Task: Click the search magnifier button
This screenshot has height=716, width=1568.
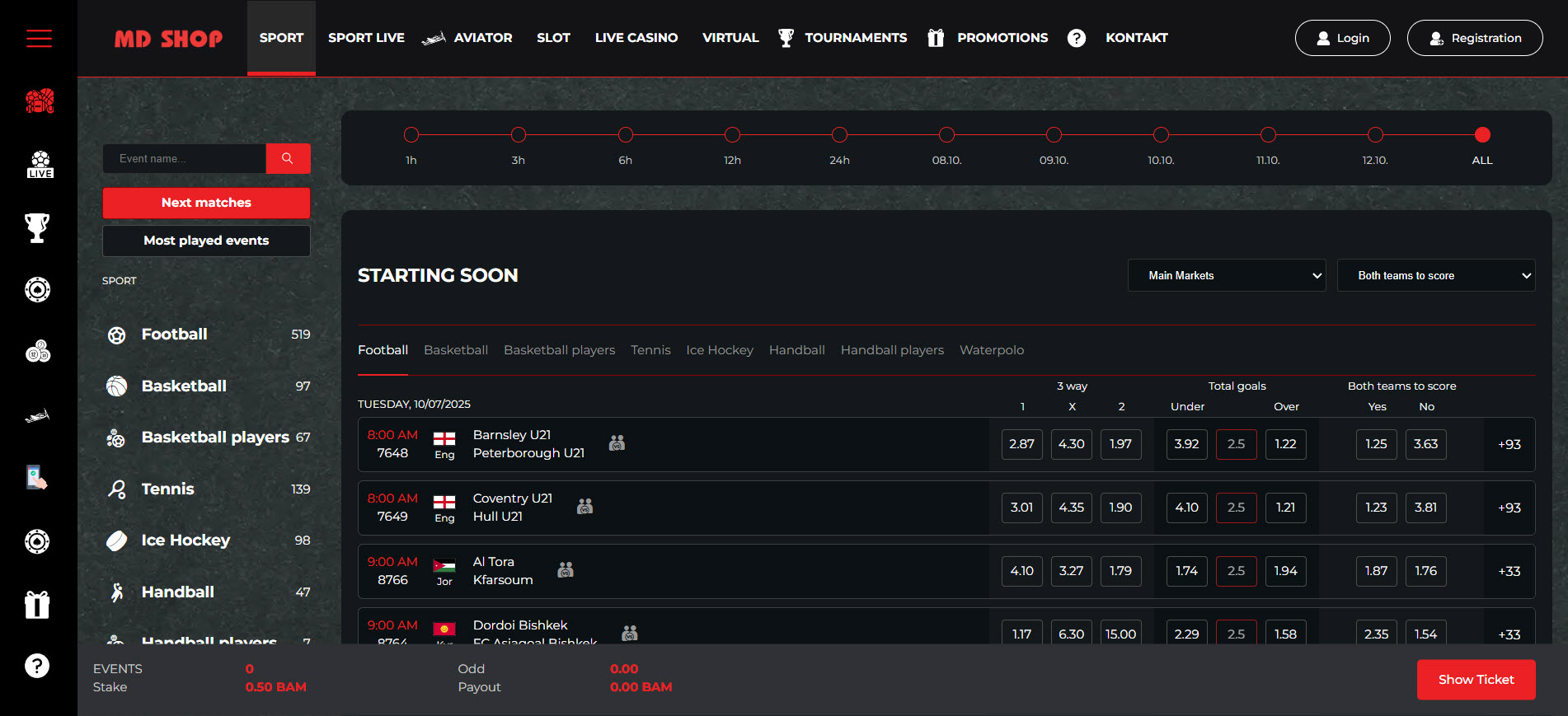Action: (288, 158)
